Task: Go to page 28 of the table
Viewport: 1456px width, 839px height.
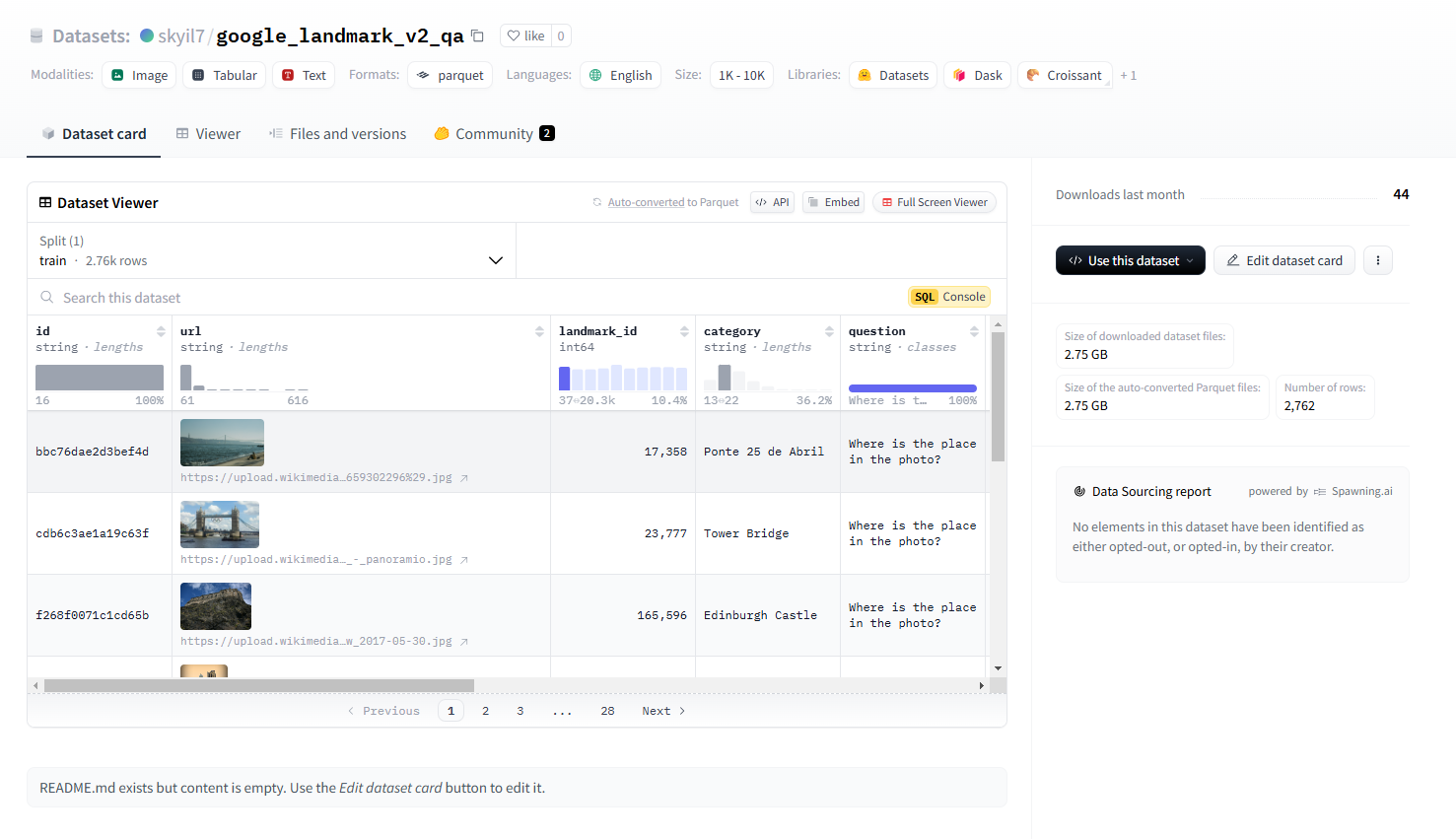Action: [x=607, y=711]
